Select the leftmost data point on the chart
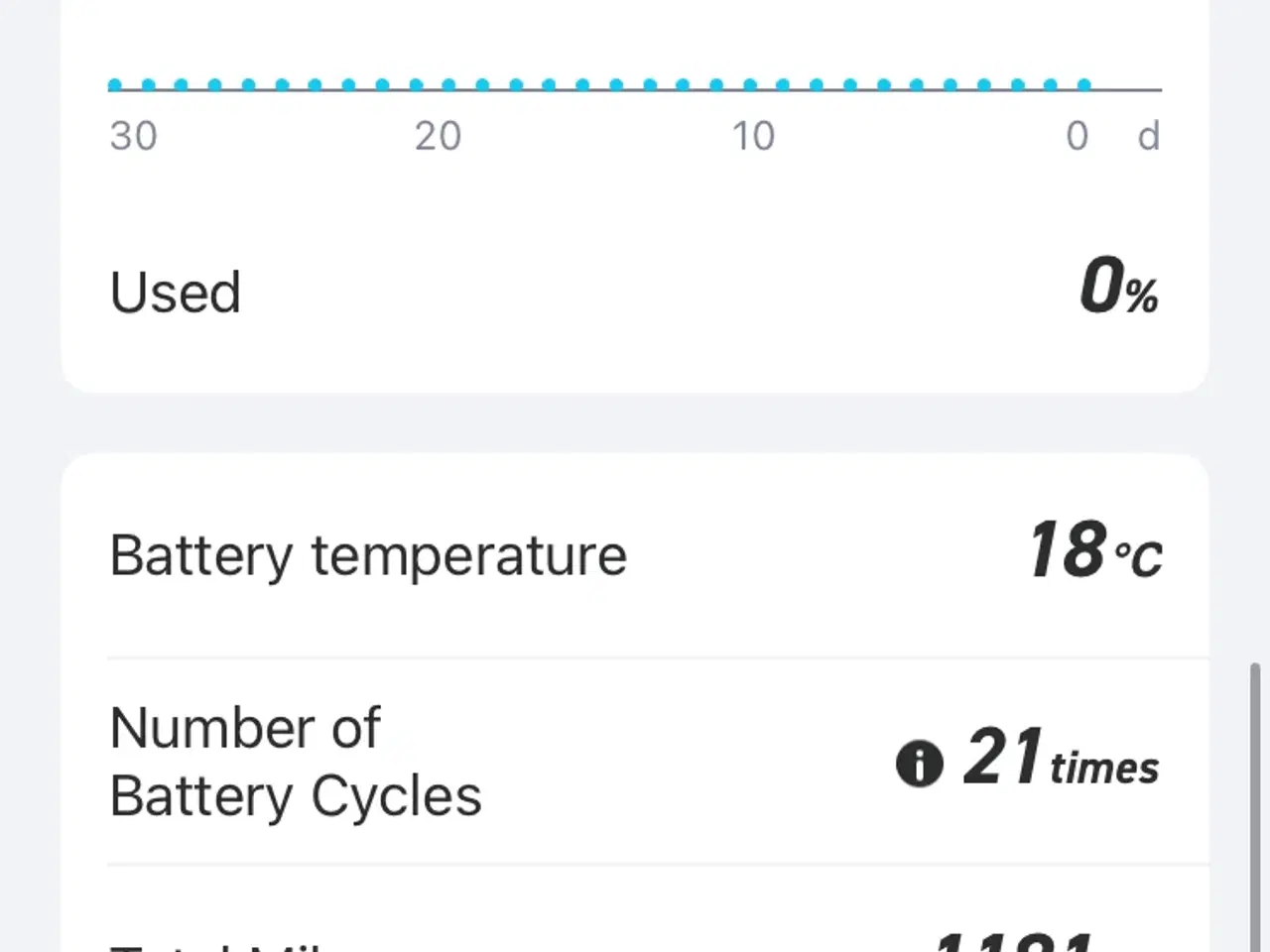The height and width of the screenshot is (952, 1270). (115, 85)
